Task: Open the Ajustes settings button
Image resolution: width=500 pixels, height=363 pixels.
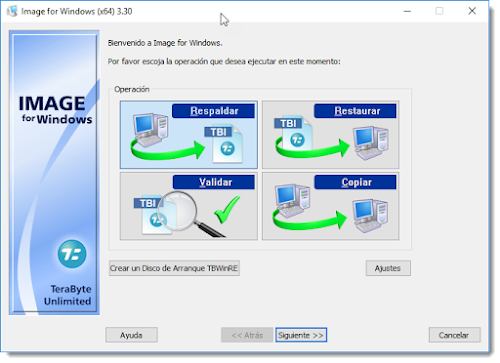Action: click(388, 268)
